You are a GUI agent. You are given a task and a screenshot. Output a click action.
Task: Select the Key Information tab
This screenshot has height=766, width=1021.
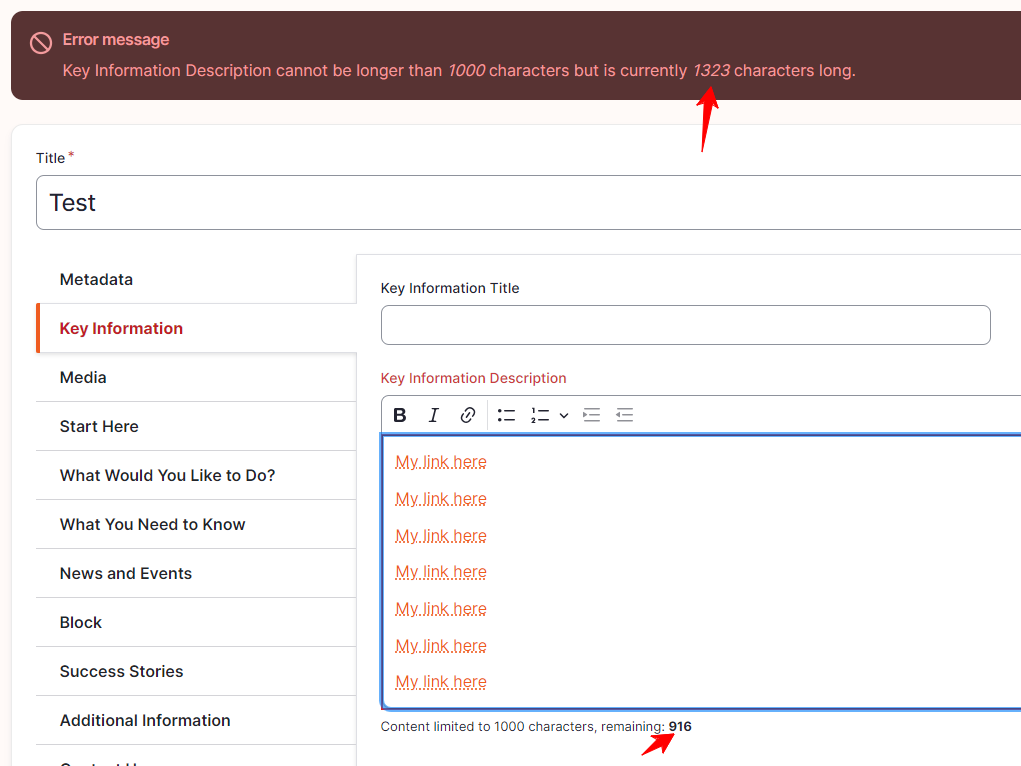[121, 328]
